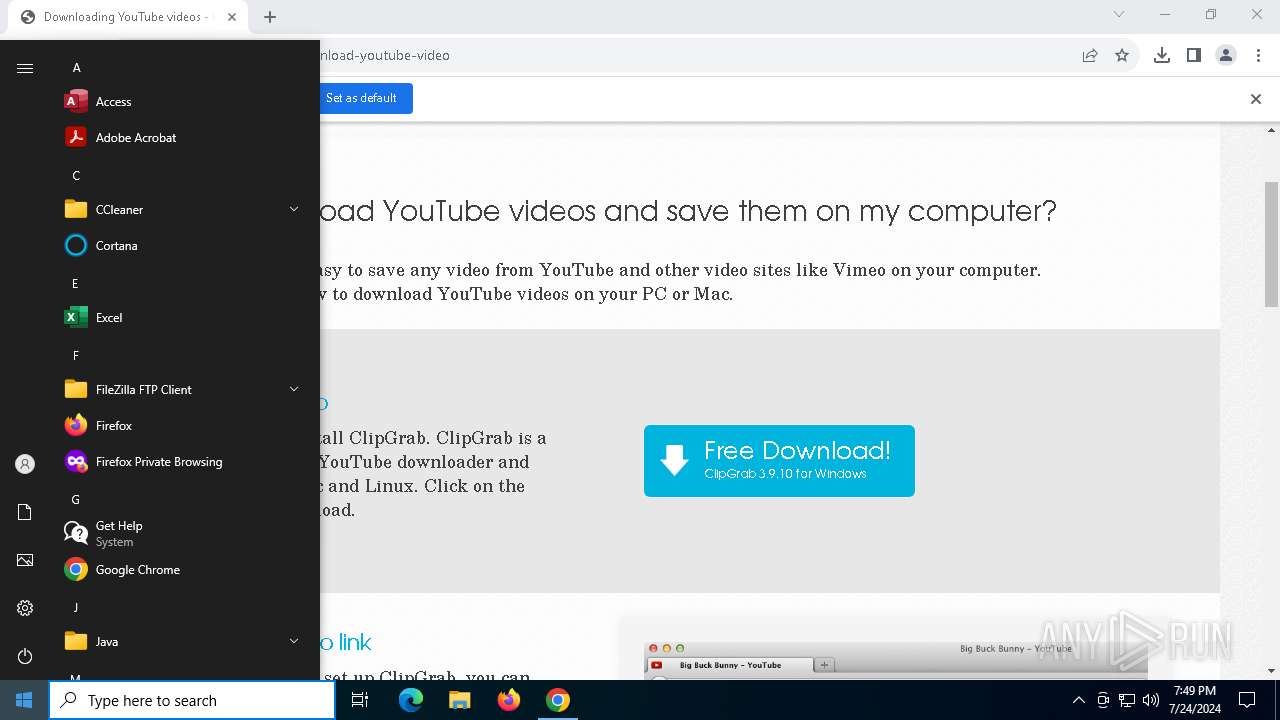Image resolution: width=1280 pixels, height=720 pixels.
Task: Dismiss the default browser infobar
Action: click(1255, 98)
